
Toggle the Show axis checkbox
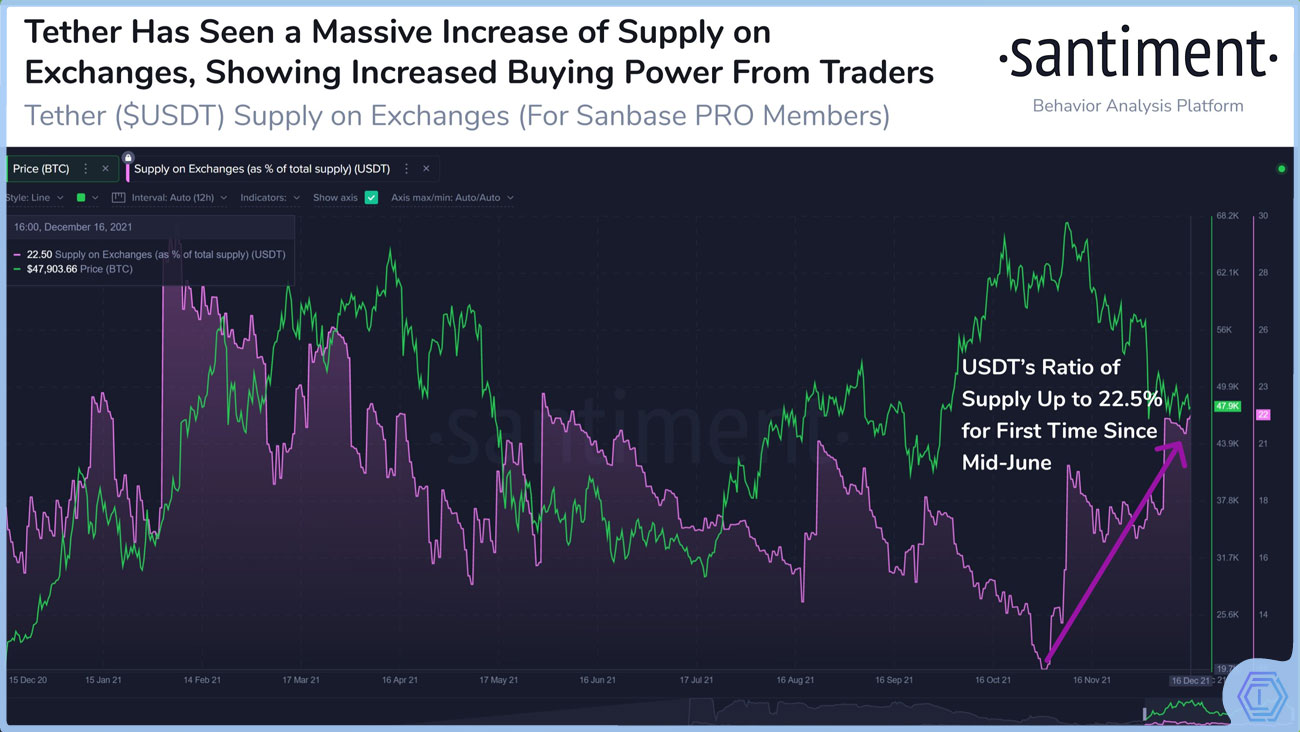370,197
